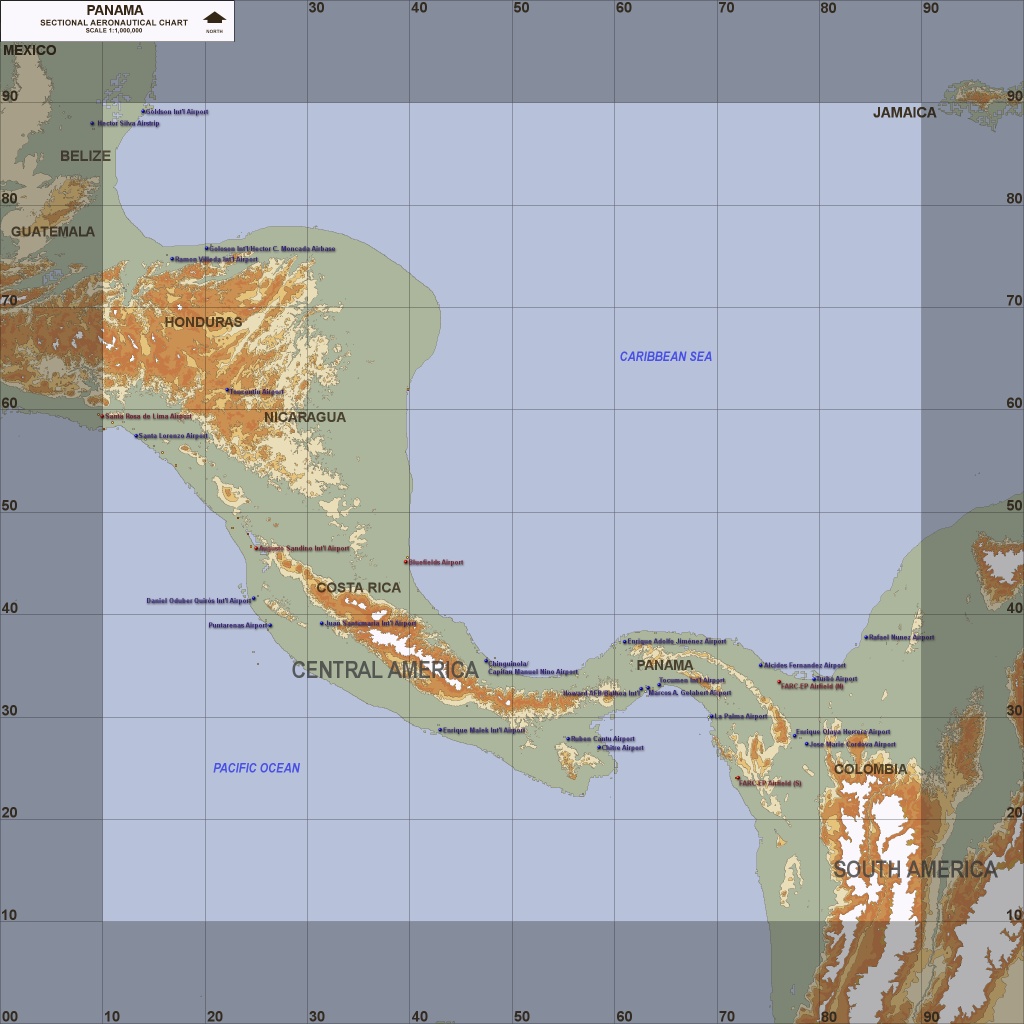
Task: Select the Tocumen Int'l Airport marker
Action: tap(659, 685)
